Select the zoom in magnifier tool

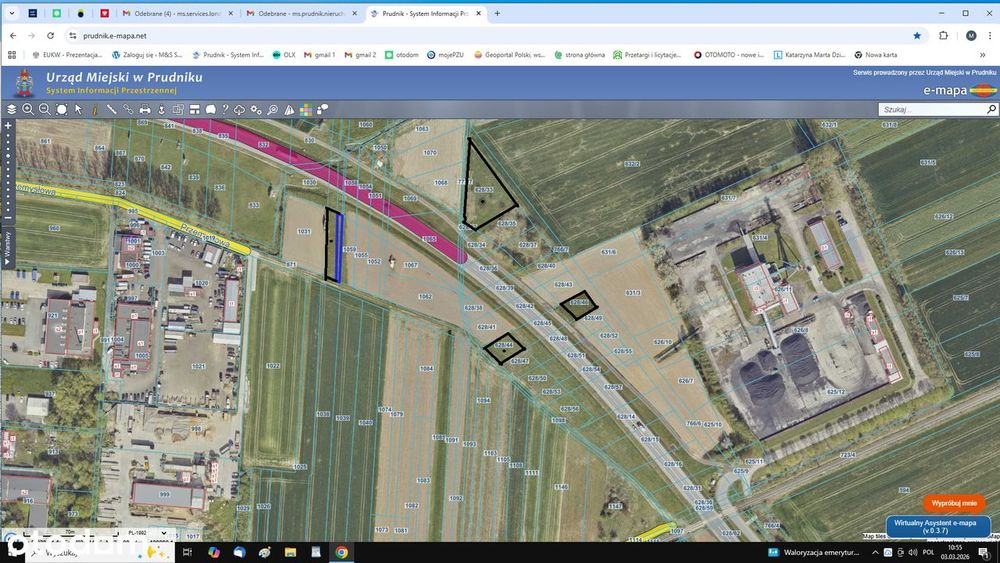click(28, 110)
